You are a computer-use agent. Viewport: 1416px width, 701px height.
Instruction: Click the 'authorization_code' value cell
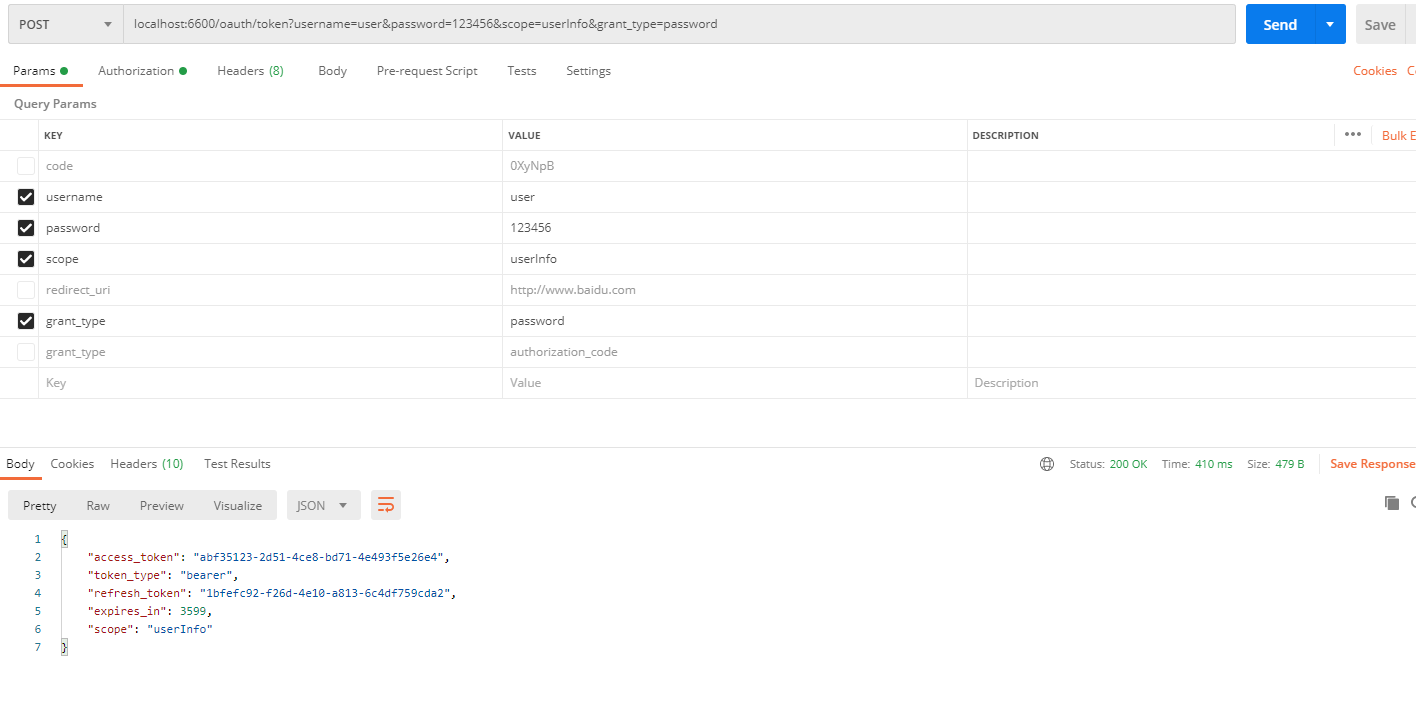tap(735, 352)
